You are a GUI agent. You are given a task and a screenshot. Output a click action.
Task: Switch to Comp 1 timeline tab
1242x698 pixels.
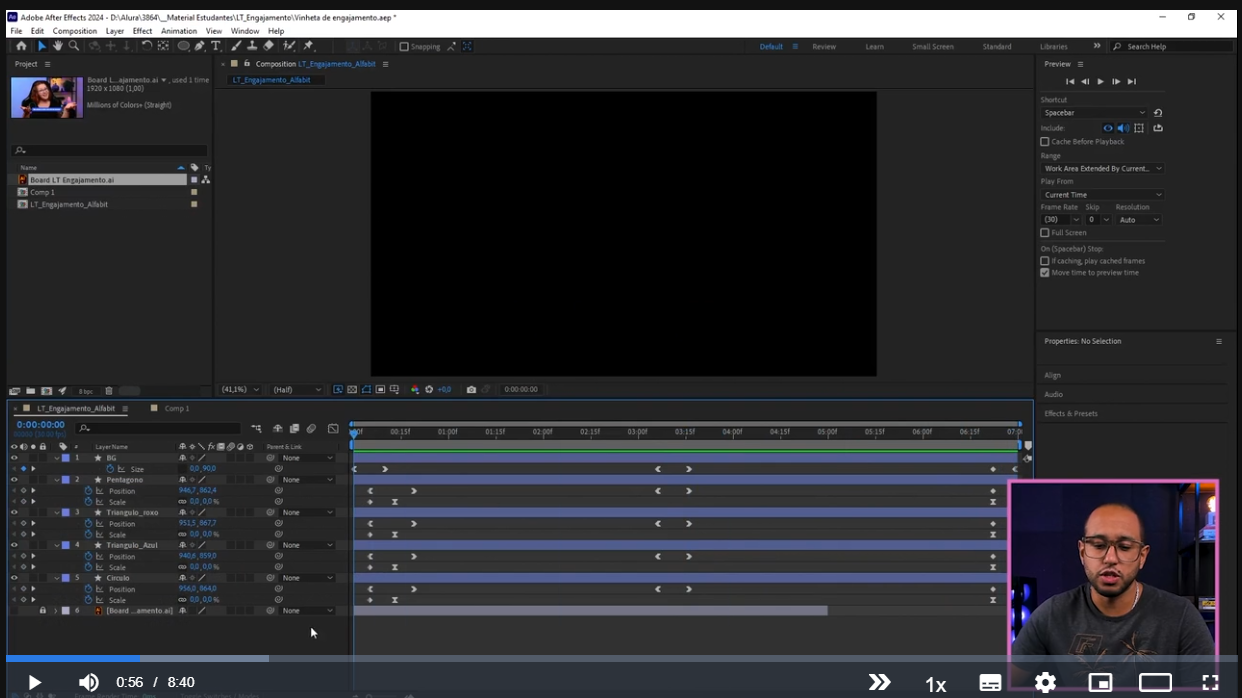coord(176,408)
